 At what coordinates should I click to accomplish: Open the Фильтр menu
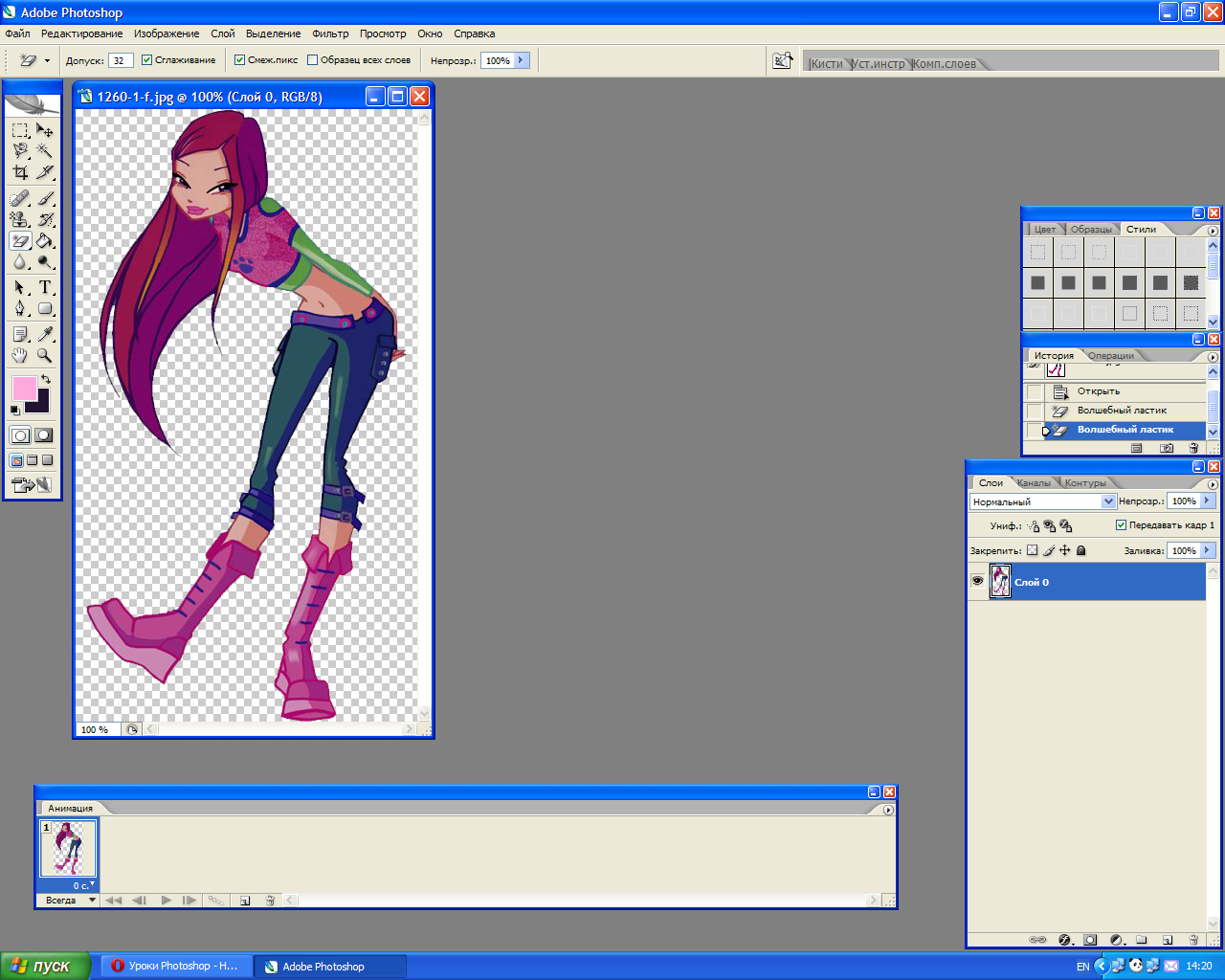tap(330, 33)
